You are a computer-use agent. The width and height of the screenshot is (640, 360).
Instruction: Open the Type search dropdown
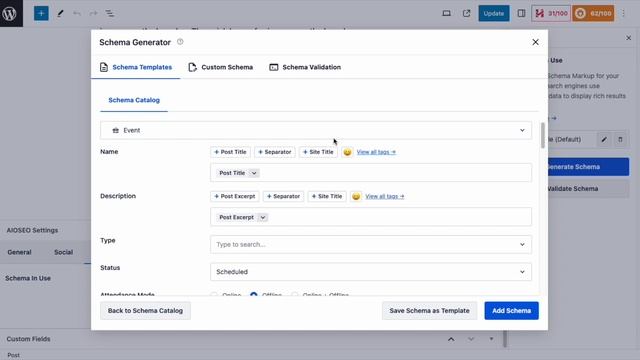(371, 244)
